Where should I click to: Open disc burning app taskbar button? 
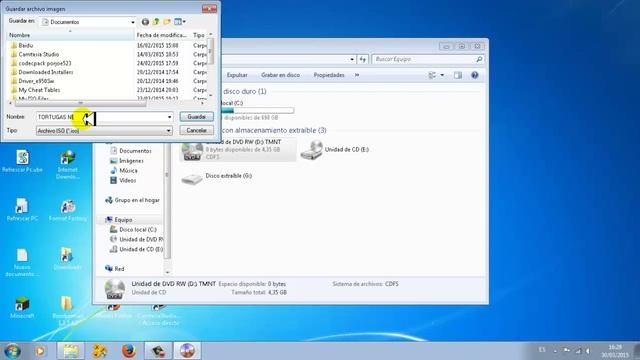pos(187,351)
